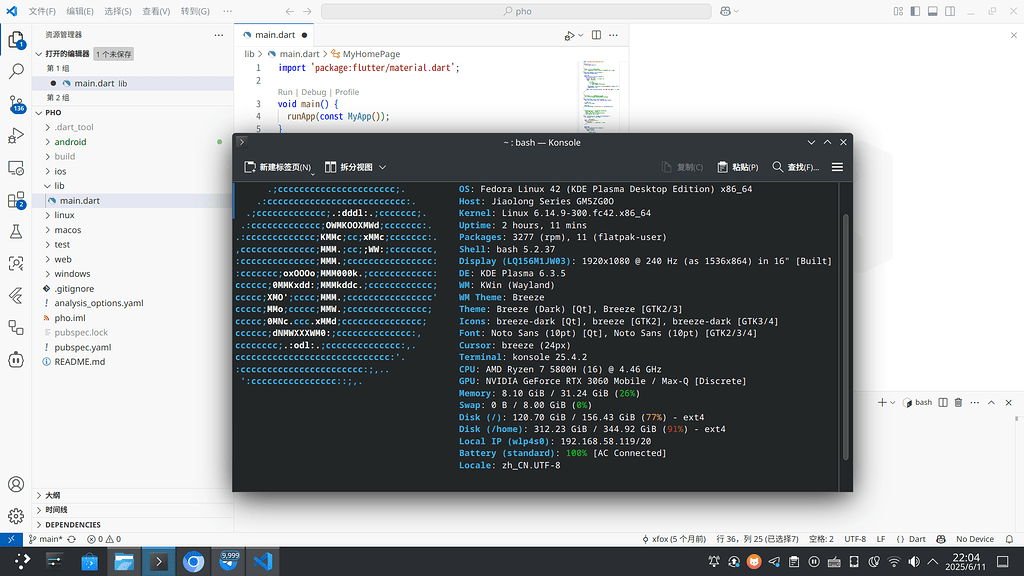This screenshot has width=1024, height=576.
Task: Toggle the Wi-Fi network tray icon
Action: point(894,562)
